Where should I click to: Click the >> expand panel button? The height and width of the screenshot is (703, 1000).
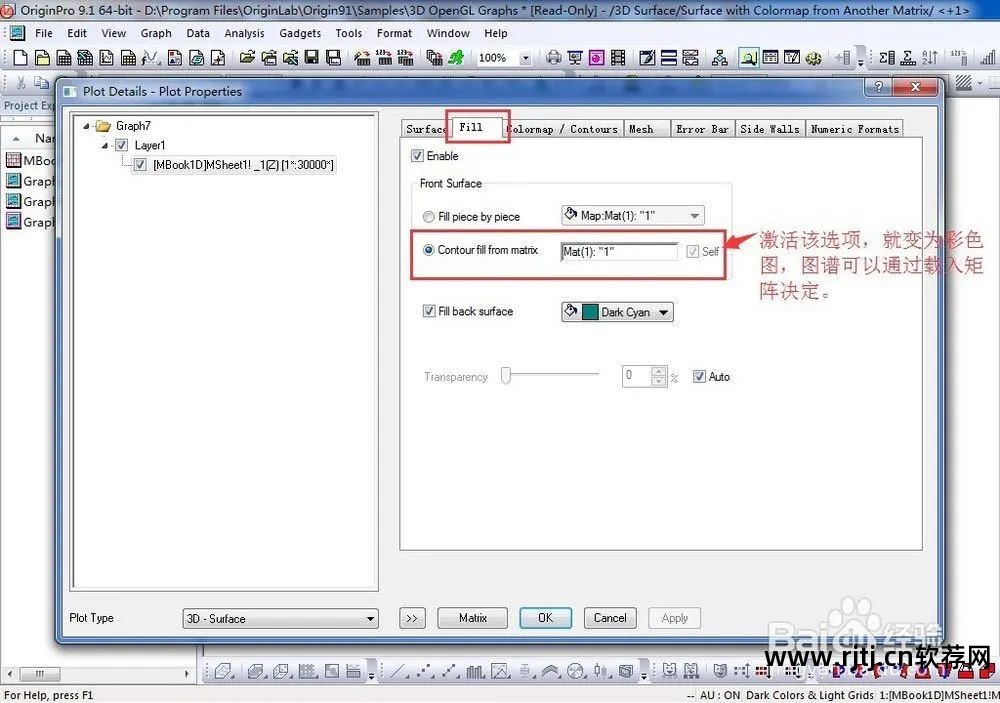(x=412, y=618)
